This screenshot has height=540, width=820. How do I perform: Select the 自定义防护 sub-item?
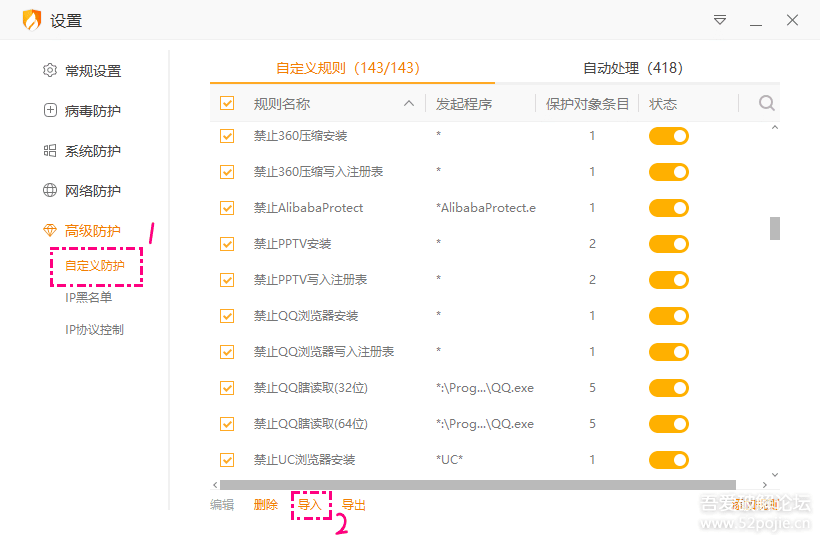(x=95, y=266)
